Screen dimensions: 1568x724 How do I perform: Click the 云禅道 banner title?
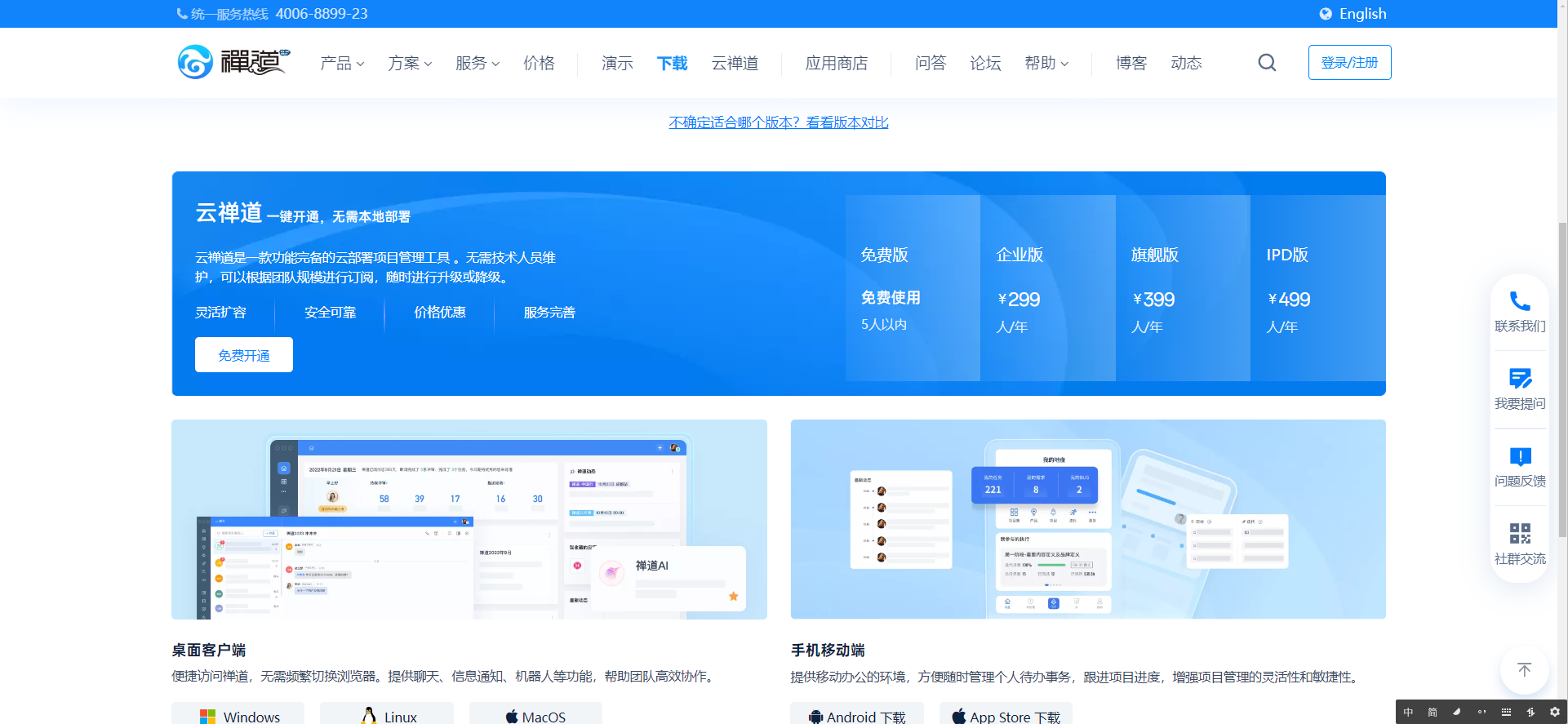tap(229, 213)
